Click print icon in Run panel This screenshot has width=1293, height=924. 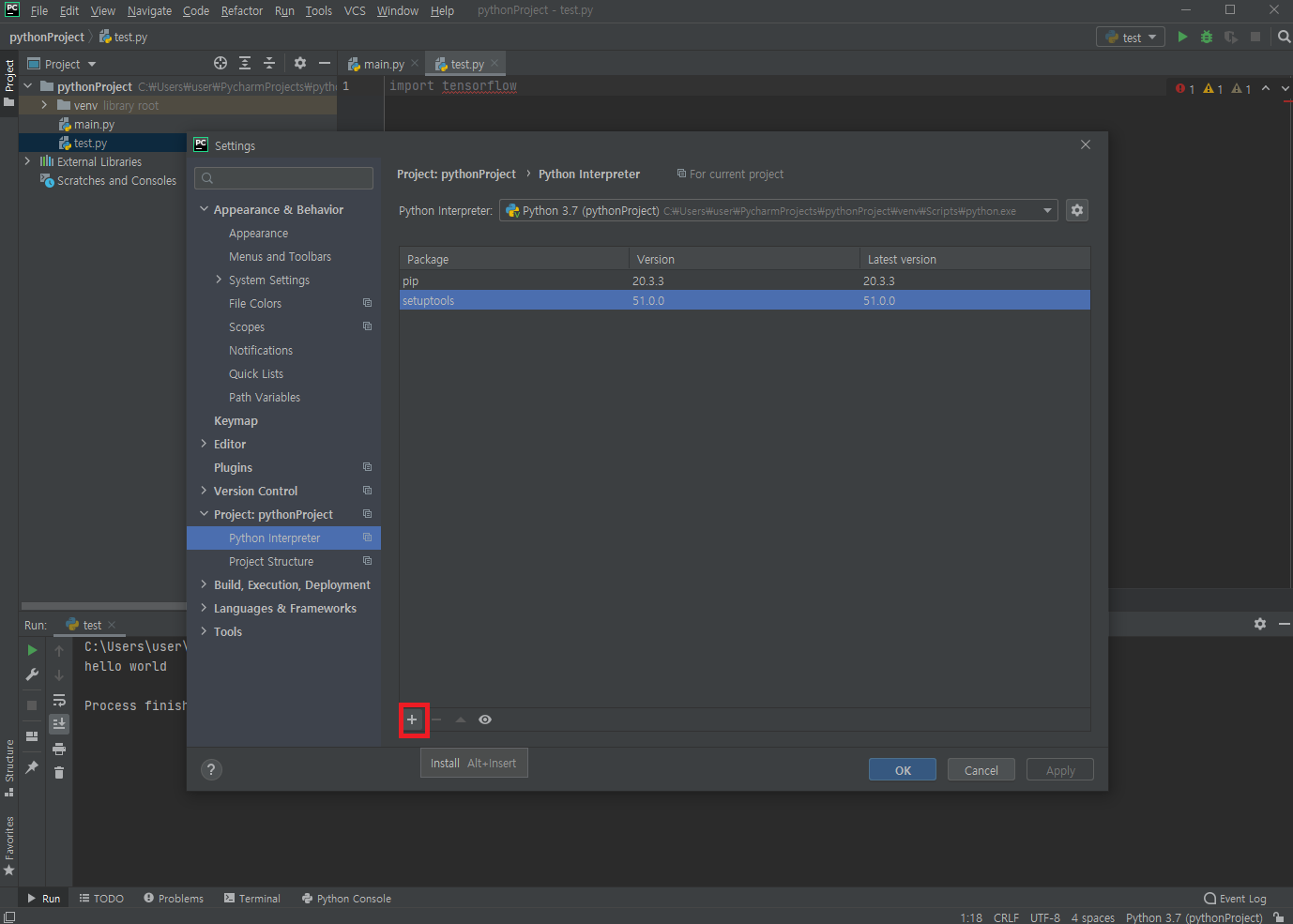click(x=59, y=749)
